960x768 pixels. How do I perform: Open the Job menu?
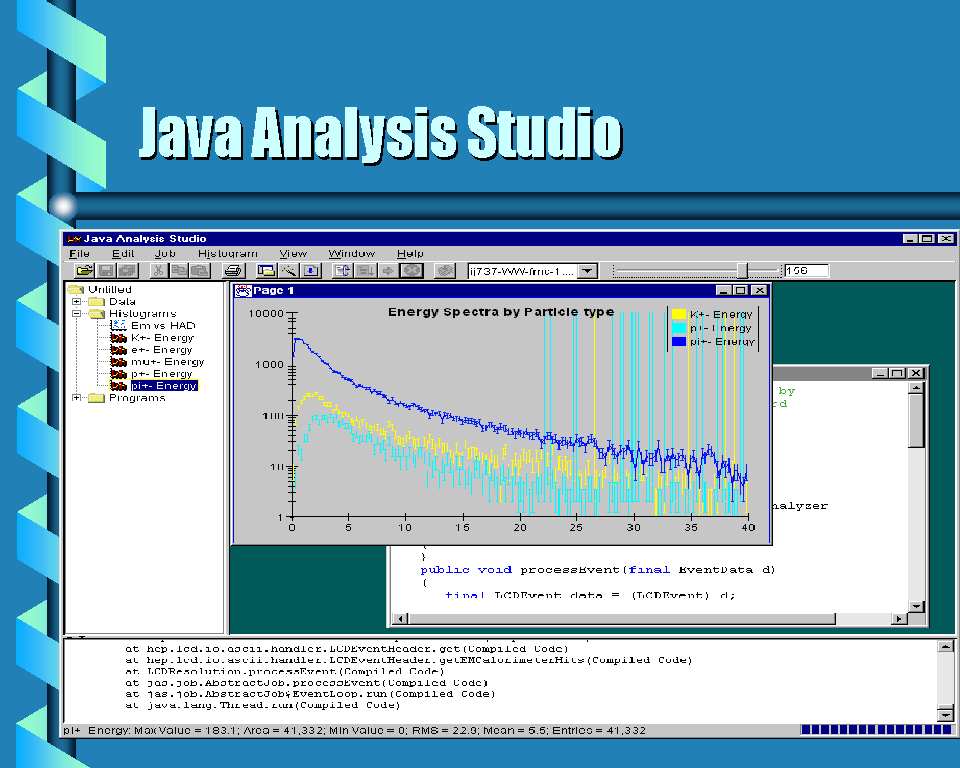165,254
